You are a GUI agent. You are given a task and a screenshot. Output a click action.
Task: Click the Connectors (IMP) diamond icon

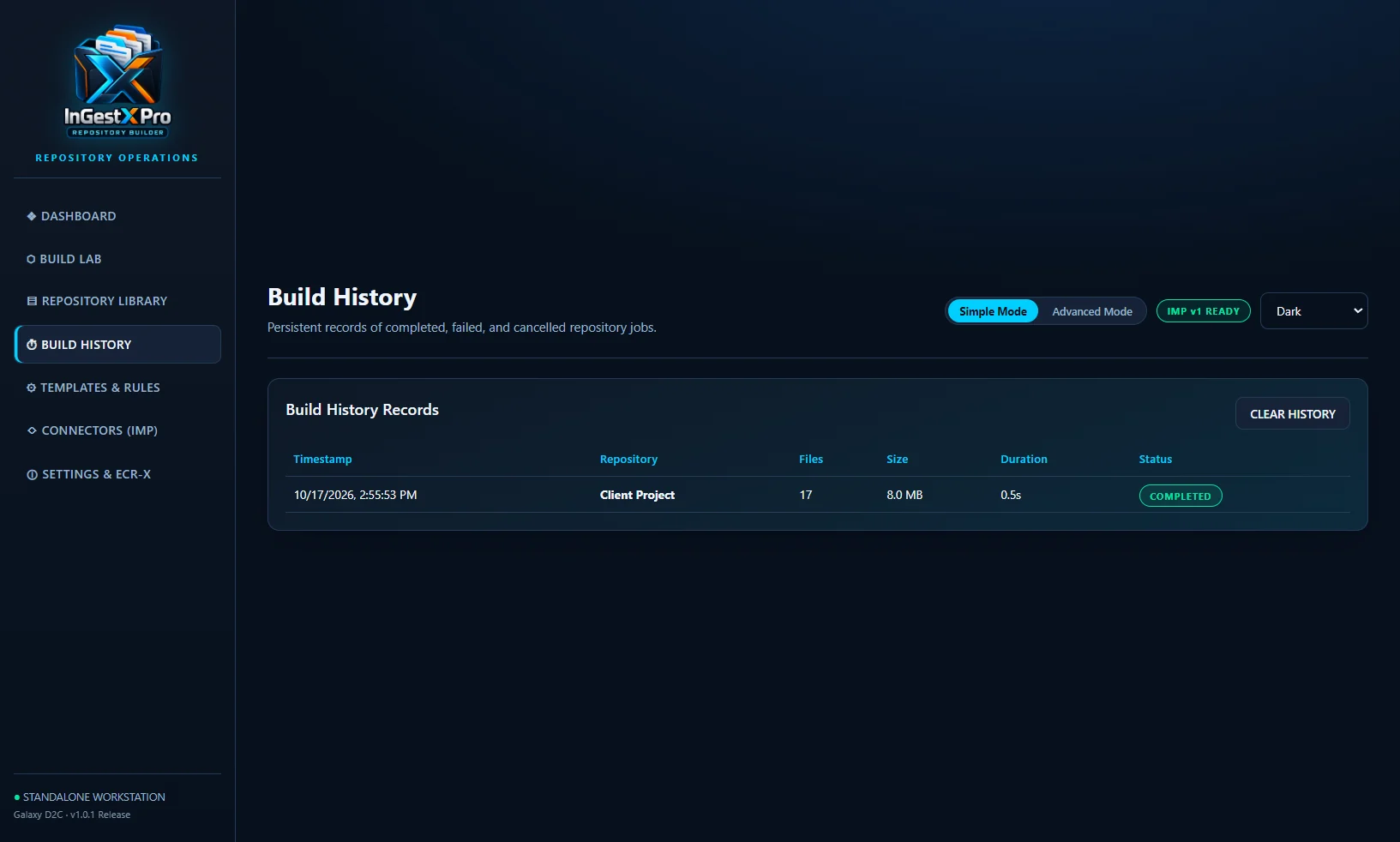[x=32, y=430]
